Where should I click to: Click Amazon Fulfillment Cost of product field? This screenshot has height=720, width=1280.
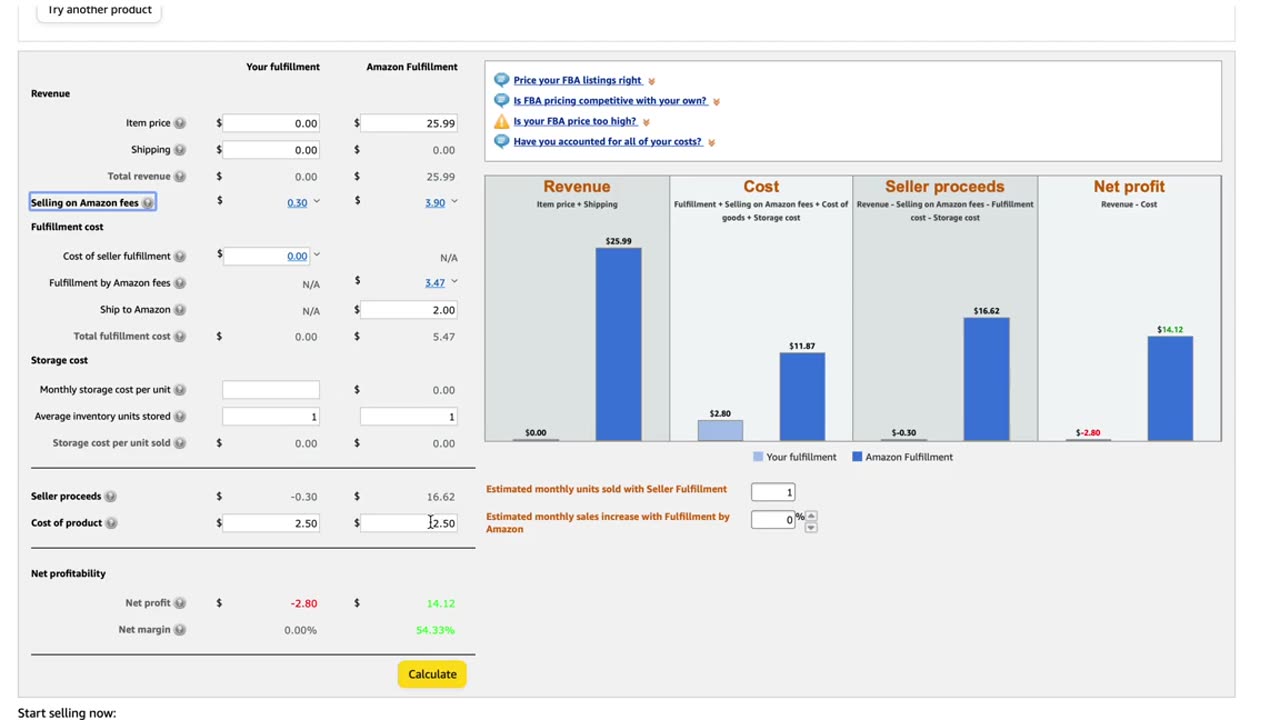pyautogui.click(x=409, y=523)
